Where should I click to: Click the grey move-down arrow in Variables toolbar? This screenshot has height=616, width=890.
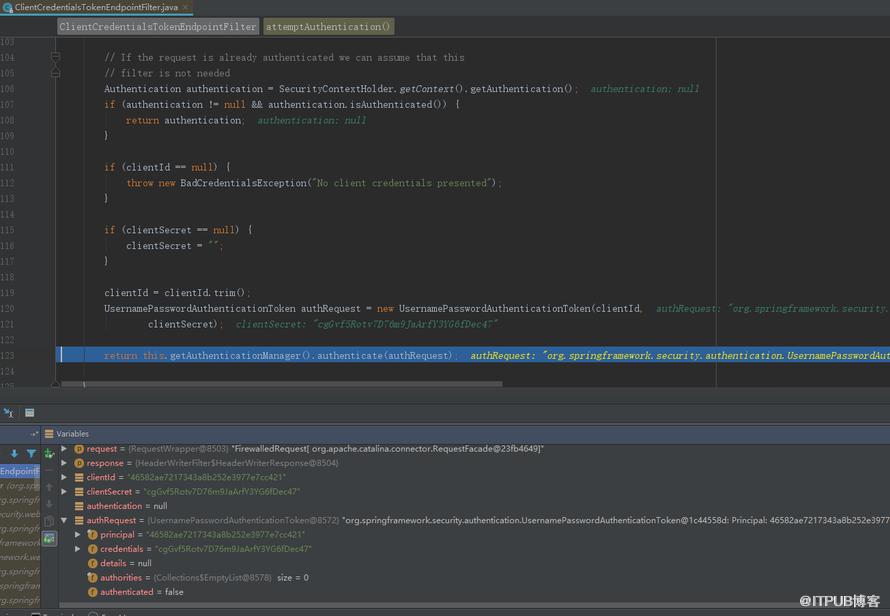point(49,504)
